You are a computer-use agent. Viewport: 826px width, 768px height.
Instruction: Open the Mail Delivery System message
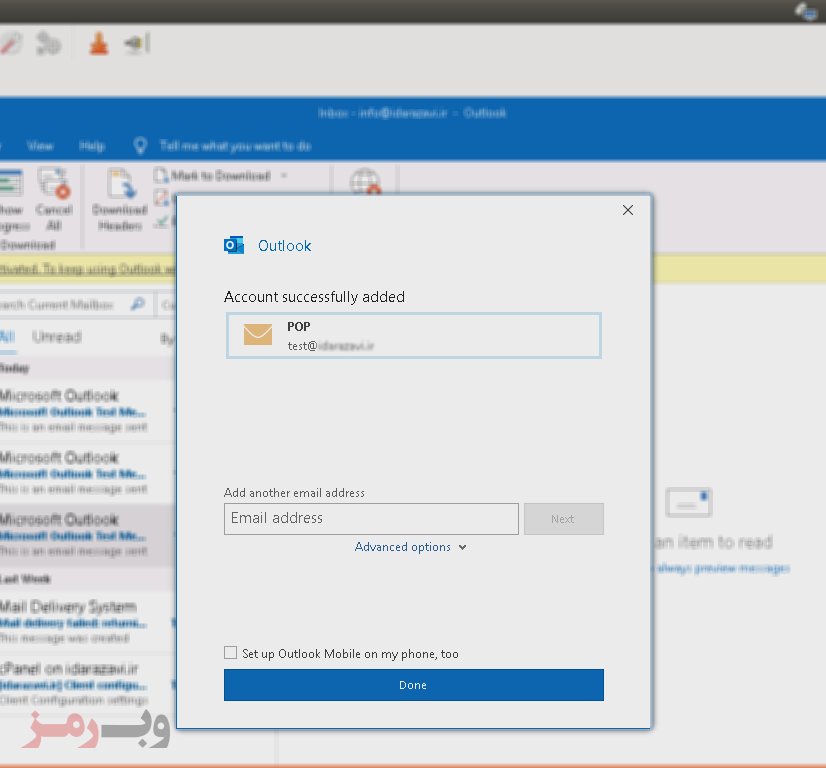pos(87,622)
